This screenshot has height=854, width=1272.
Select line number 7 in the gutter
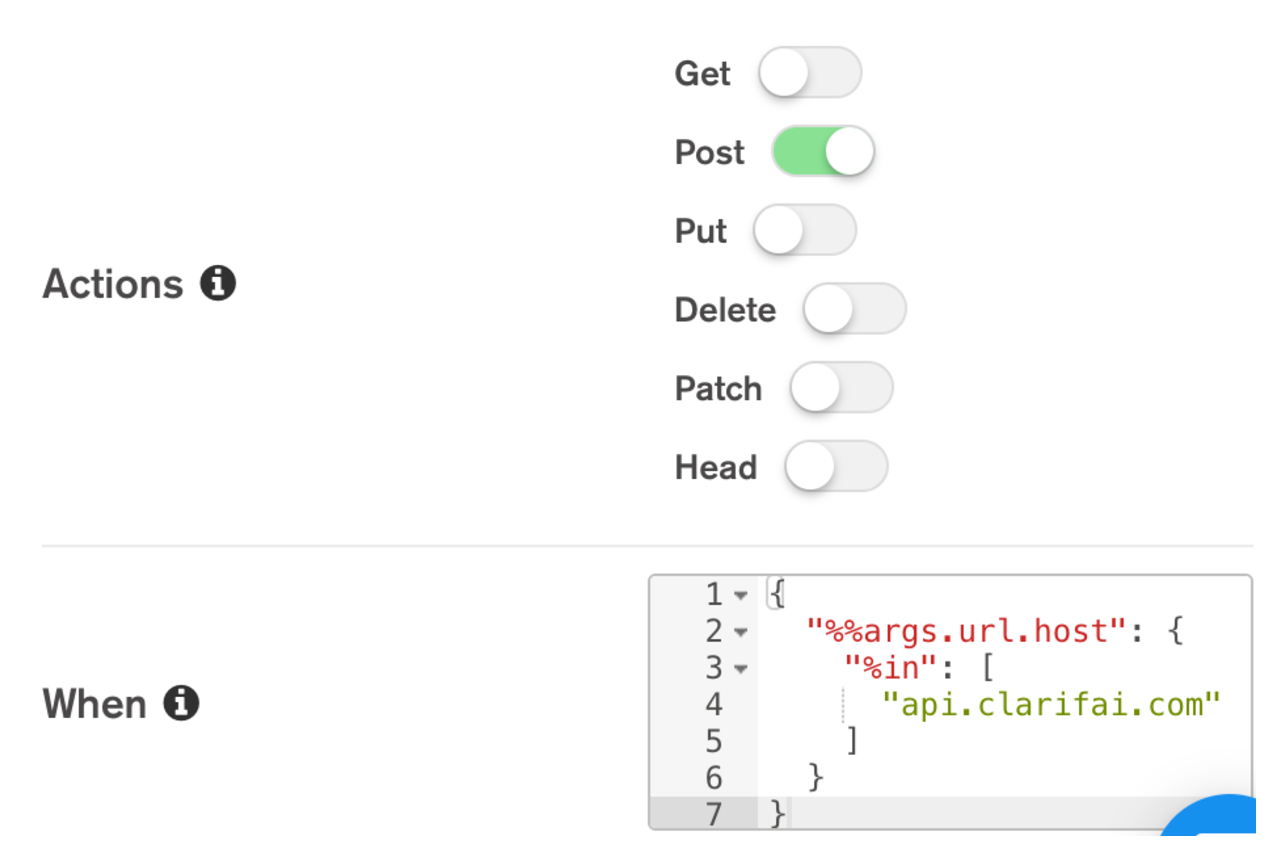pos(713,814)
